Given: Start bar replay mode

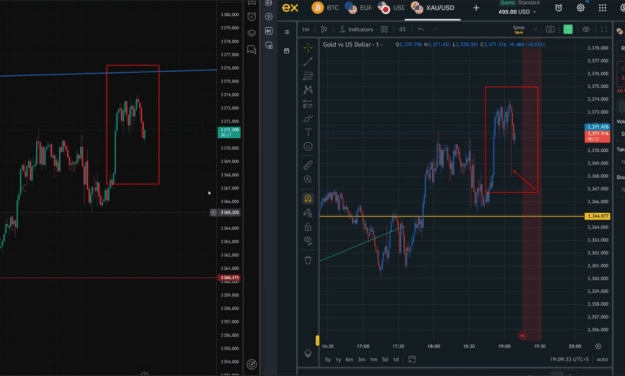Looking at the screenshot, I should [x=402, y=30].
